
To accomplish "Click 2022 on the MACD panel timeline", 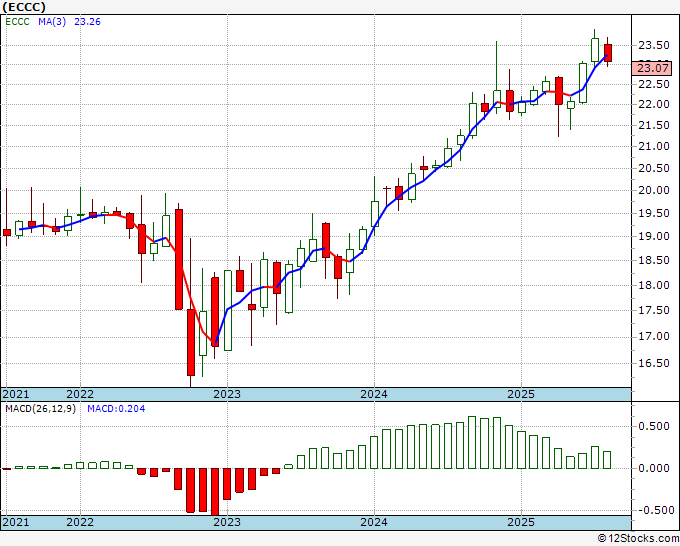I will click(x=80, y=522).
